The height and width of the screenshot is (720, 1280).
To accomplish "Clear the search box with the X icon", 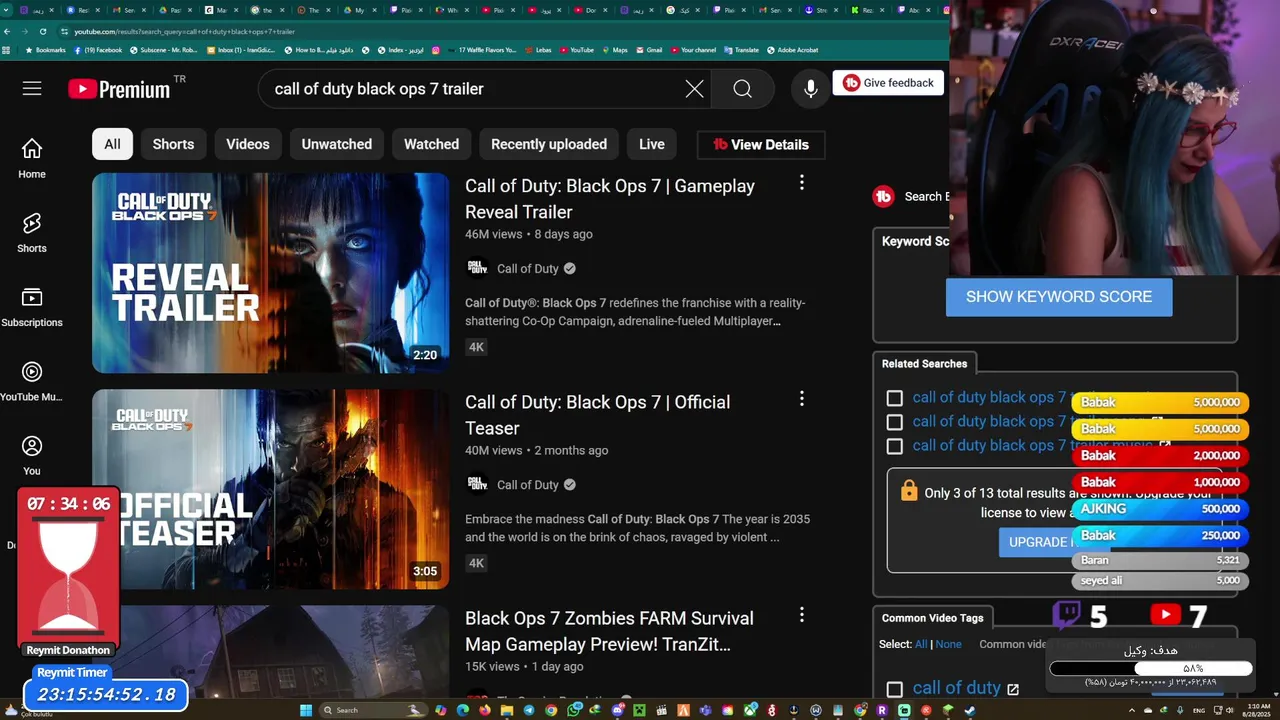I will pos(694,89).
